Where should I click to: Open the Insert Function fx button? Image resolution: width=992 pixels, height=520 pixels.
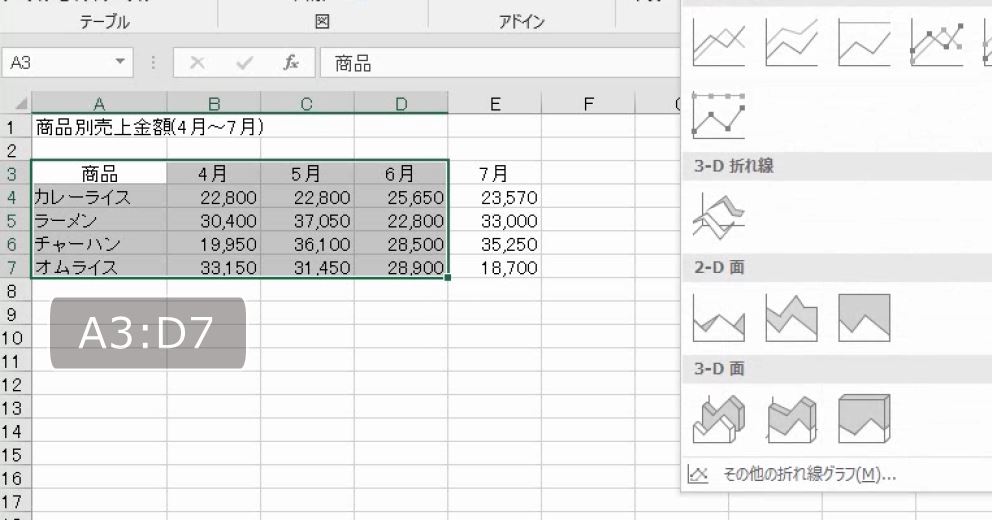point(291,63)
